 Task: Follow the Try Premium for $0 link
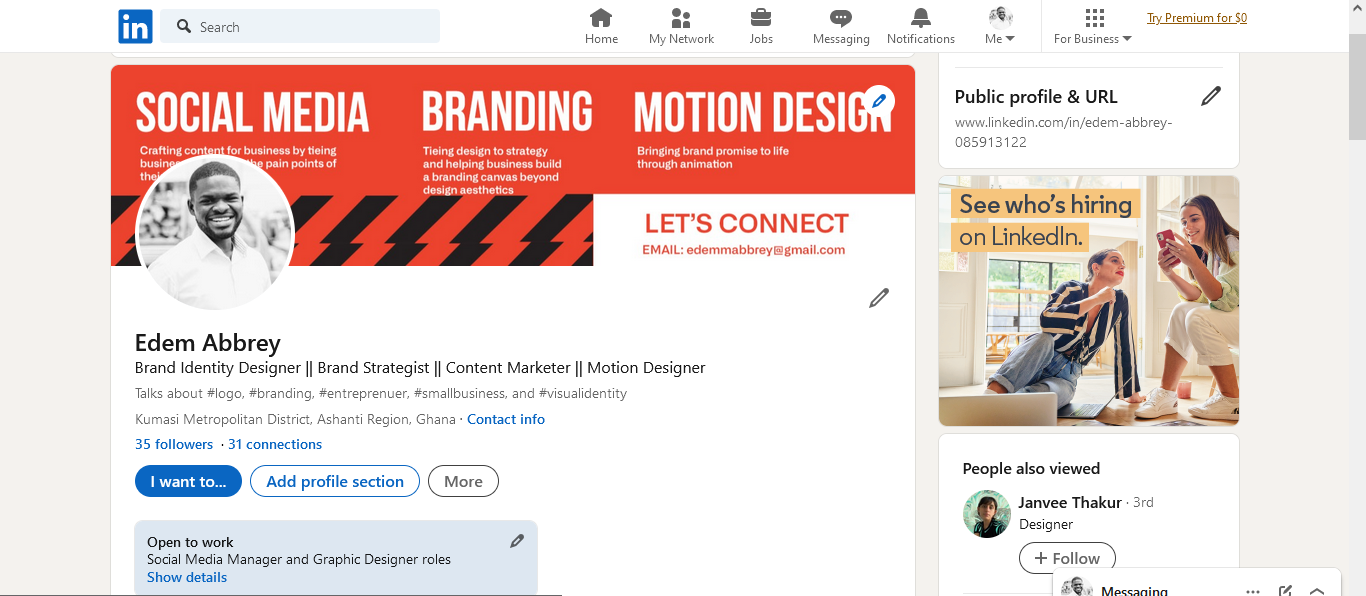tap(1197, 18)
